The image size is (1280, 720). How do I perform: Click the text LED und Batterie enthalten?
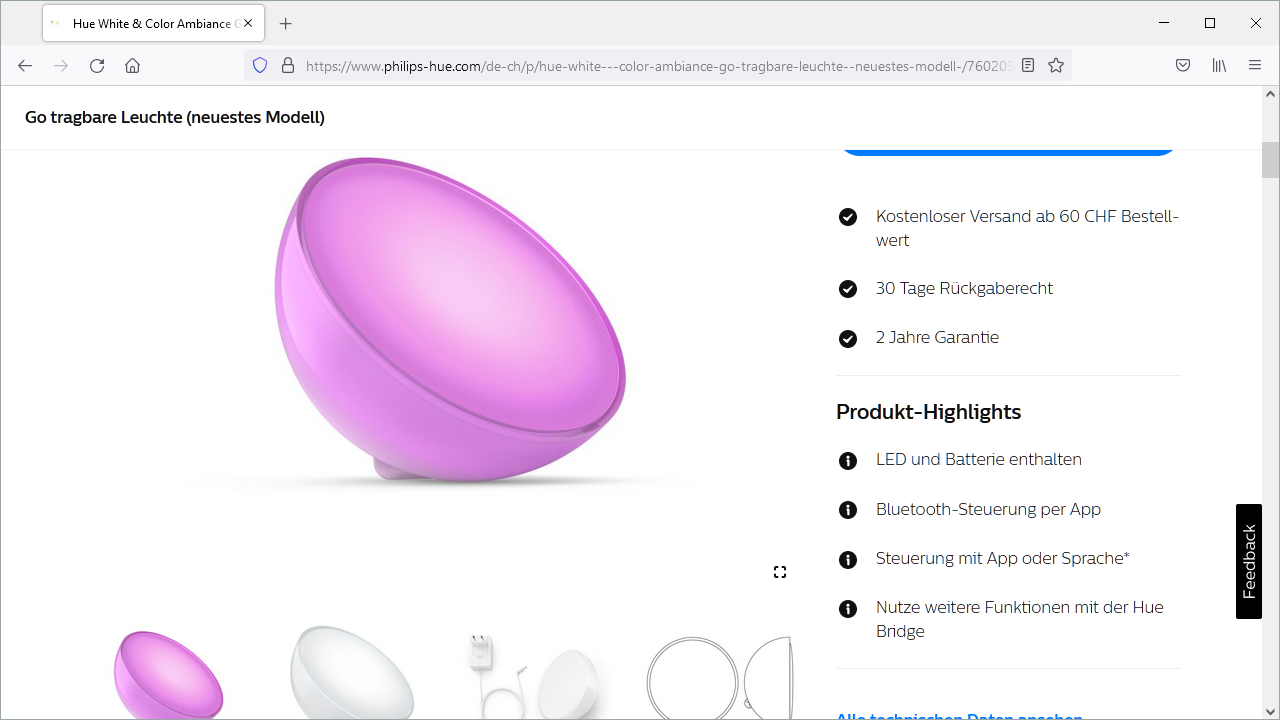979,459
